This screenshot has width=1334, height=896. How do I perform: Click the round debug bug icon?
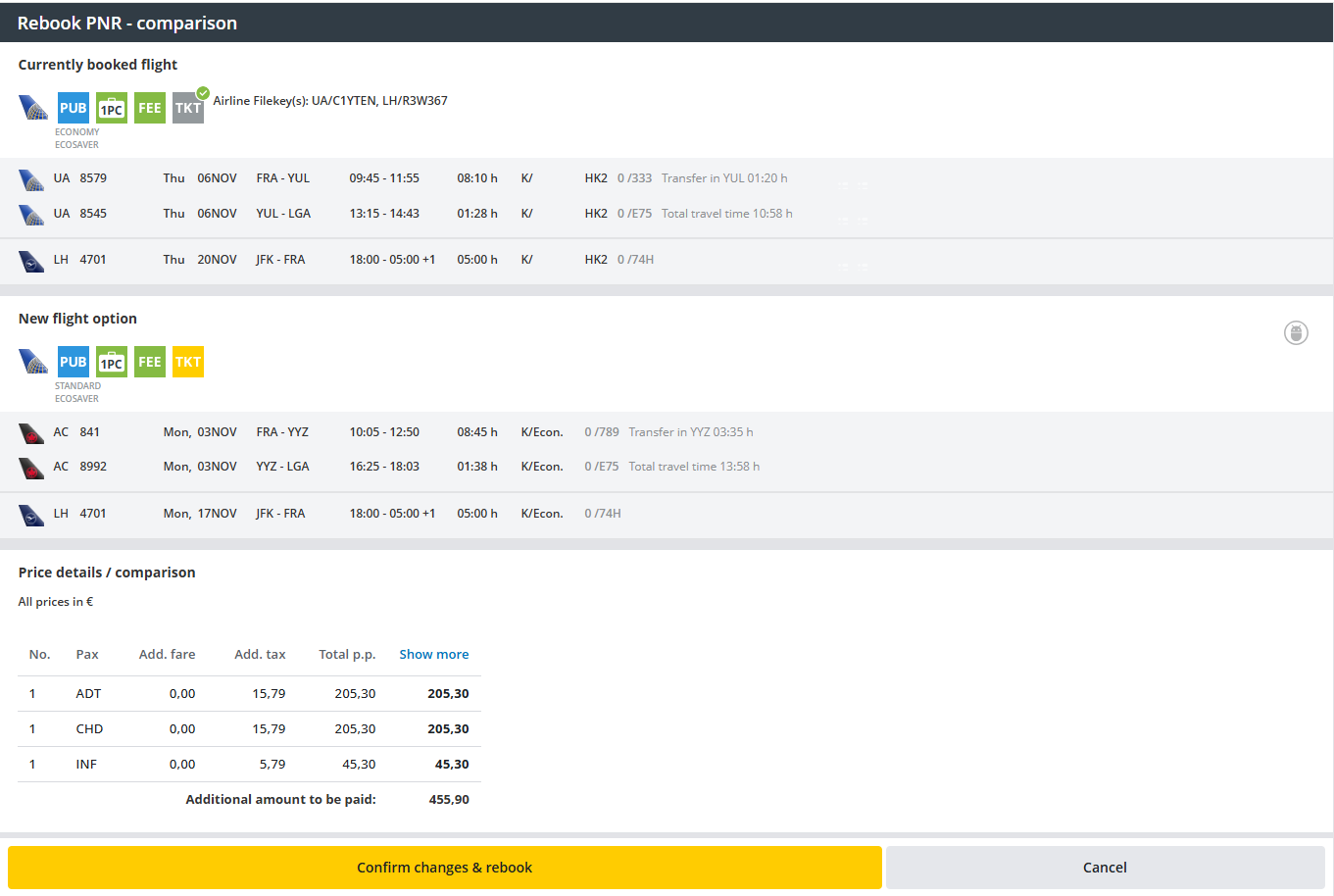(x=1296, y=333)
